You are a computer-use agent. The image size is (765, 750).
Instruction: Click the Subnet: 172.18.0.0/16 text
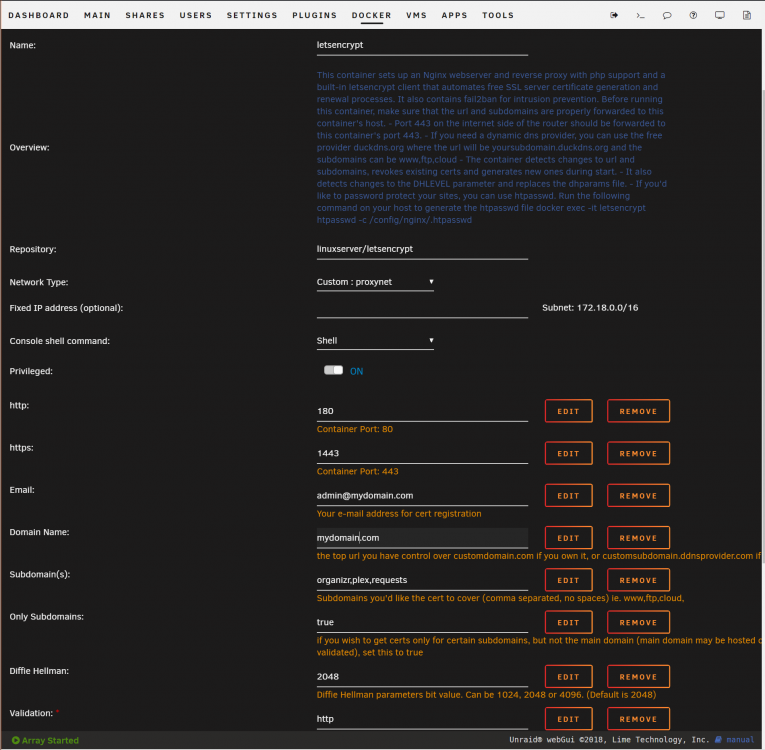(590, 308)
